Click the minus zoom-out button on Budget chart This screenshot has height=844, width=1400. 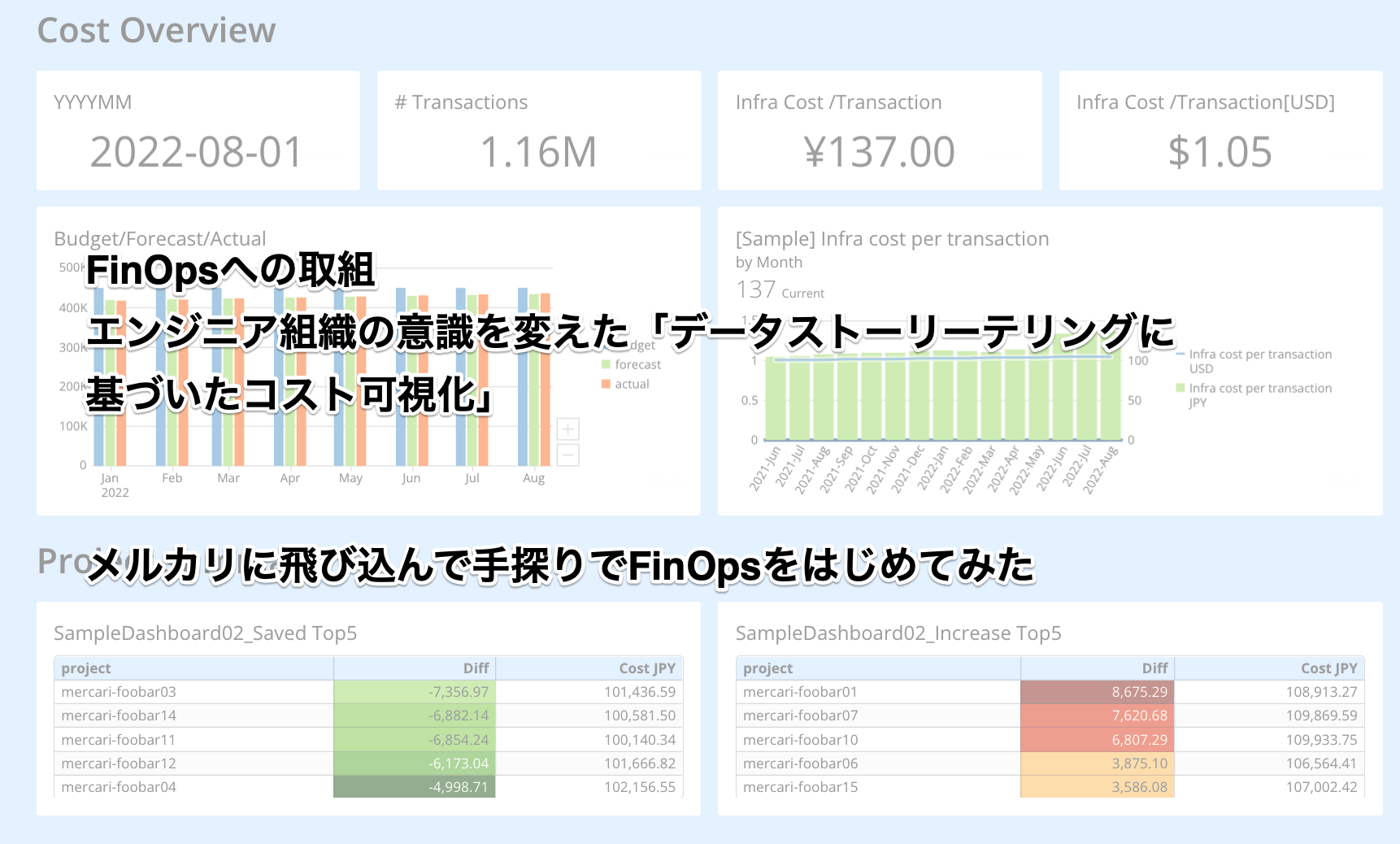567,455
